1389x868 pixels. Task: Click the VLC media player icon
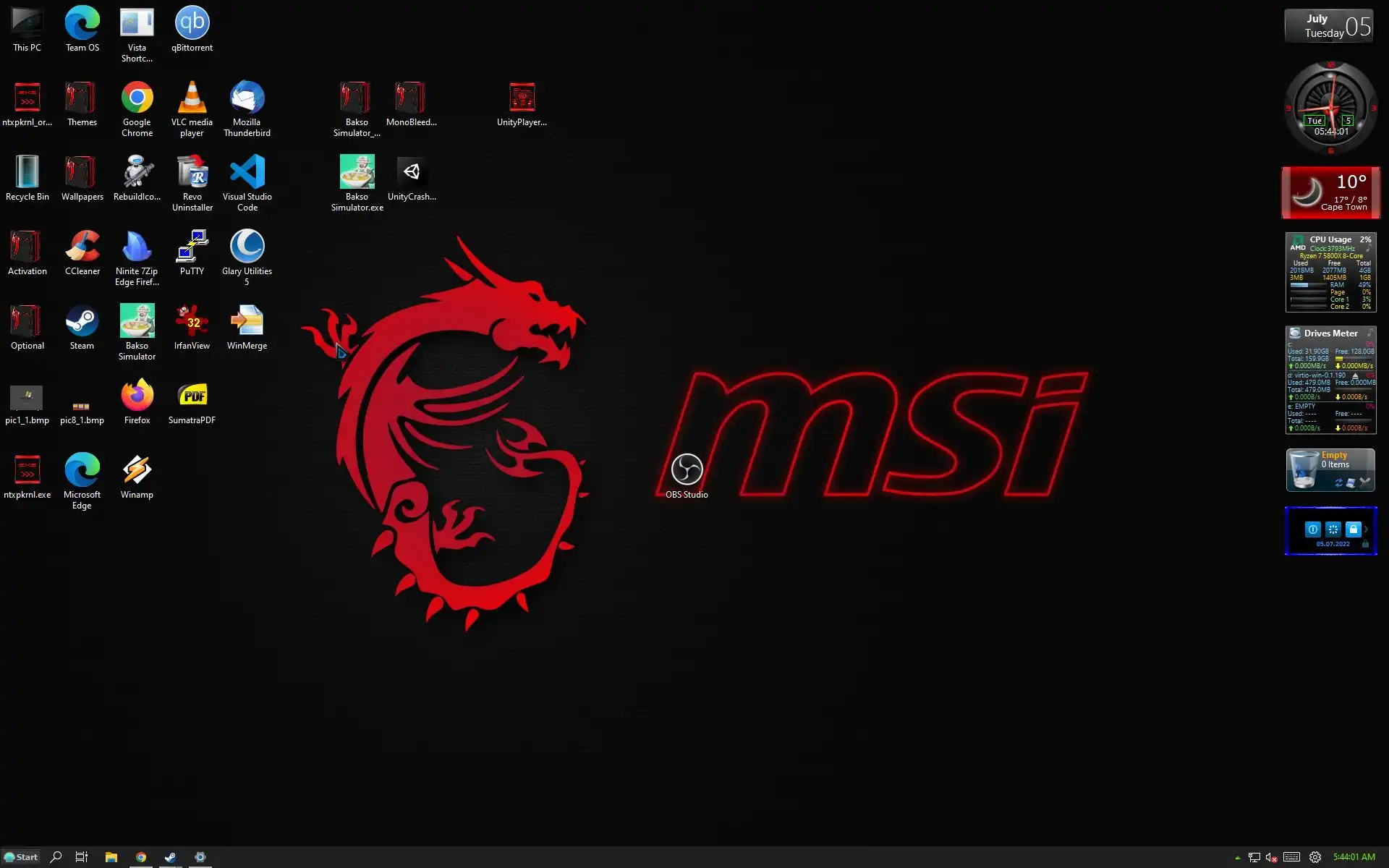point(192,99)
